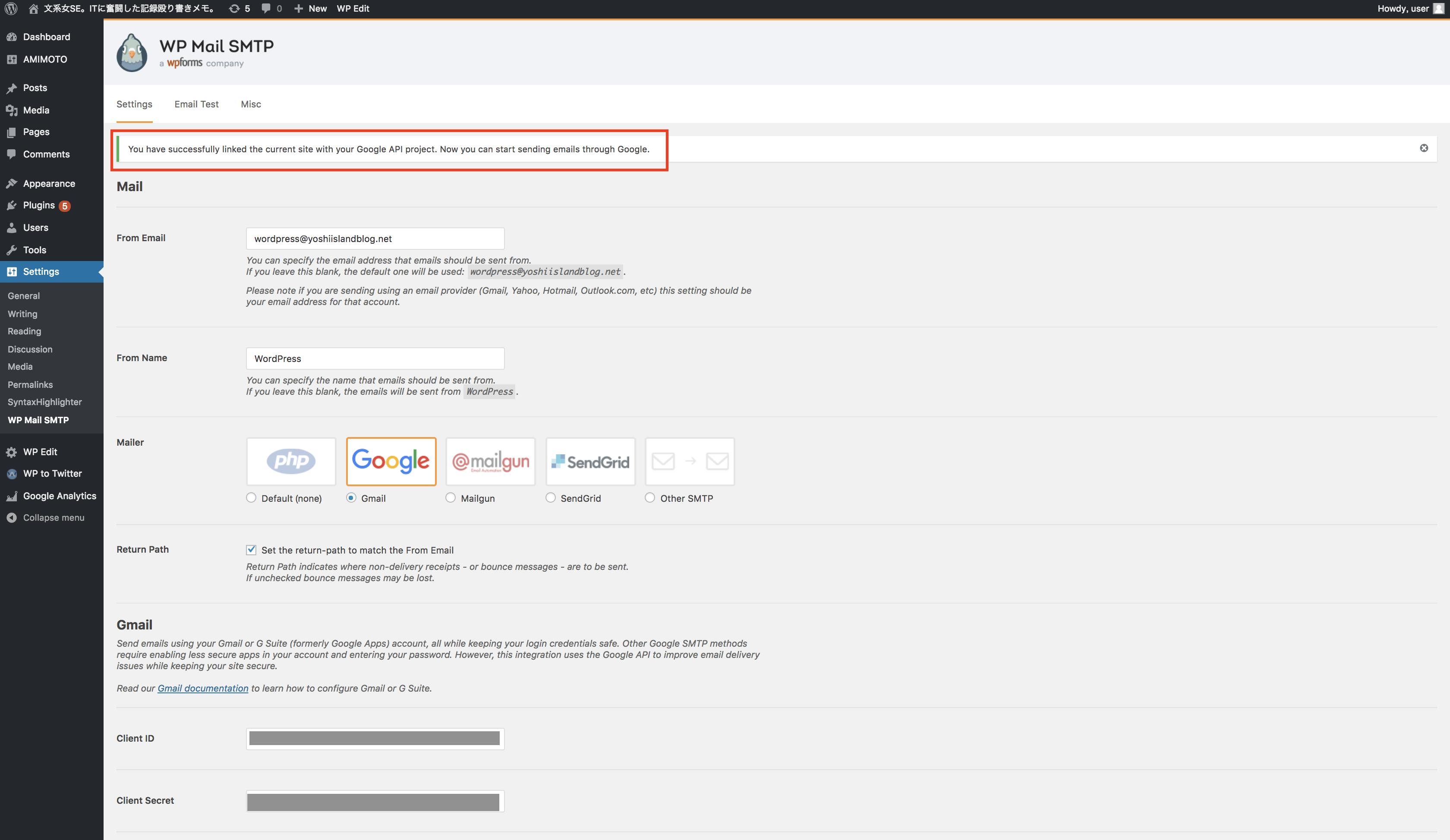This screenshot has width=1450, height=840.
Task: Select the SendGrid mailer logo
Action: [x=590, y=462]
